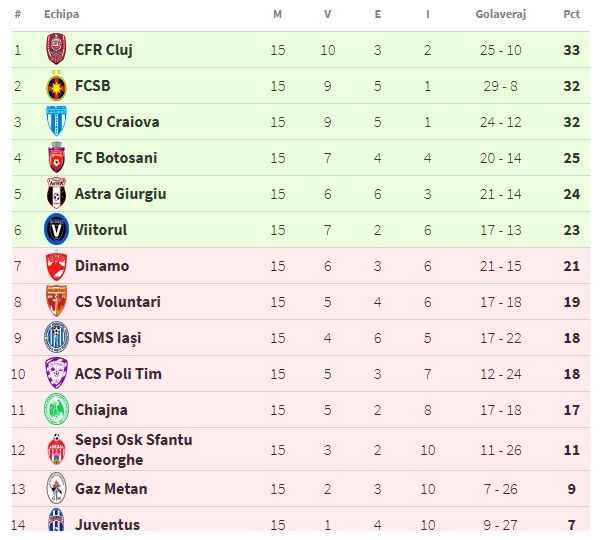The height and width of the screenshot is (540, 603).
Task: Open the Sepsi Osk Sfantu Gheorghe link
Action: click(133, 450)
